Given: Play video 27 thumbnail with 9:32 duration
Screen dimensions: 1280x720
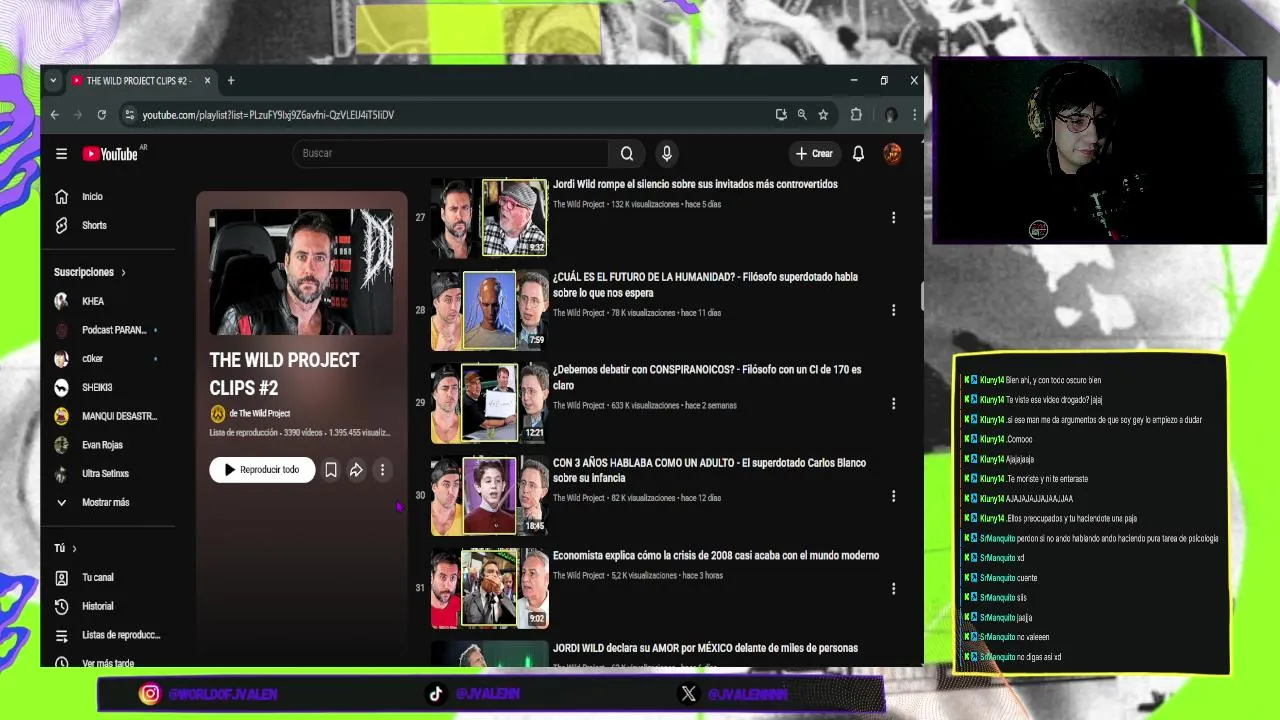Looking at the screenshot, I should pyautogui.click(x=490, y=218).
